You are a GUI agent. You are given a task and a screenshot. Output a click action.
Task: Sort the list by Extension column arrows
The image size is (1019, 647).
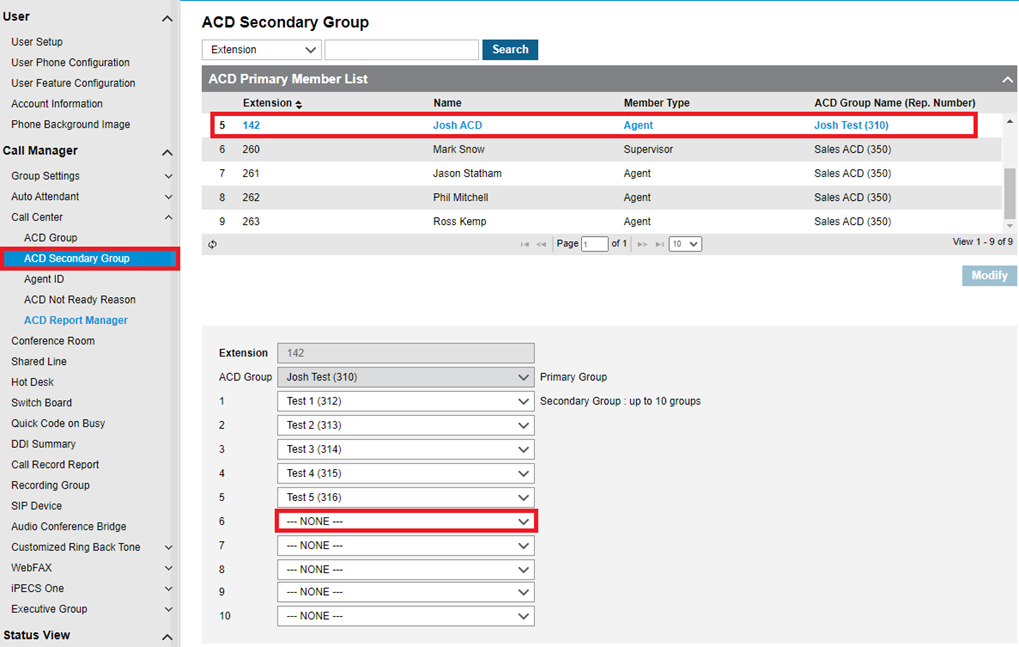[x=298, y=104]
